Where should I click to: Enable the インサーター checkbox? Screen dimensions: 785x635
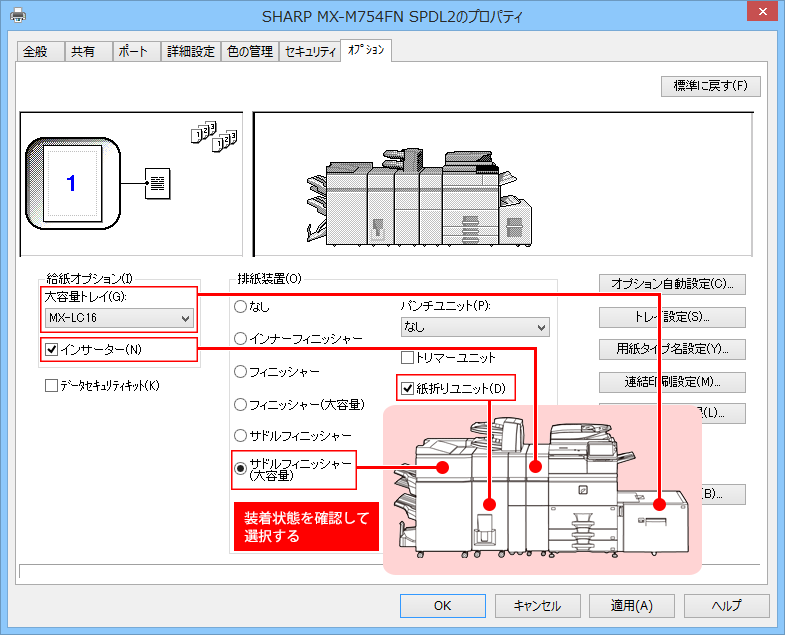click(x=52, y=349)
